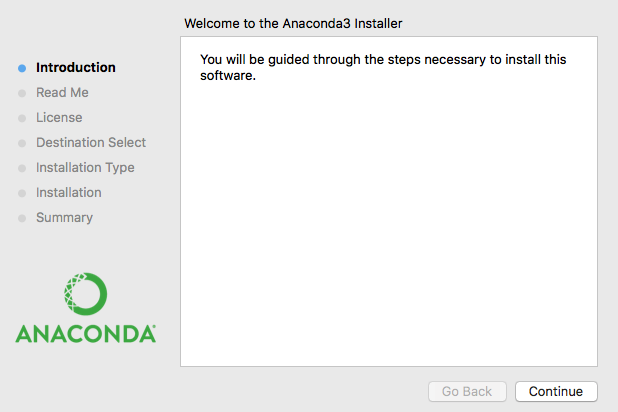Click the blue bullet beside Introduction
Image resolution: width=618 pixels, height=412 pixels.
coord(22,68)
